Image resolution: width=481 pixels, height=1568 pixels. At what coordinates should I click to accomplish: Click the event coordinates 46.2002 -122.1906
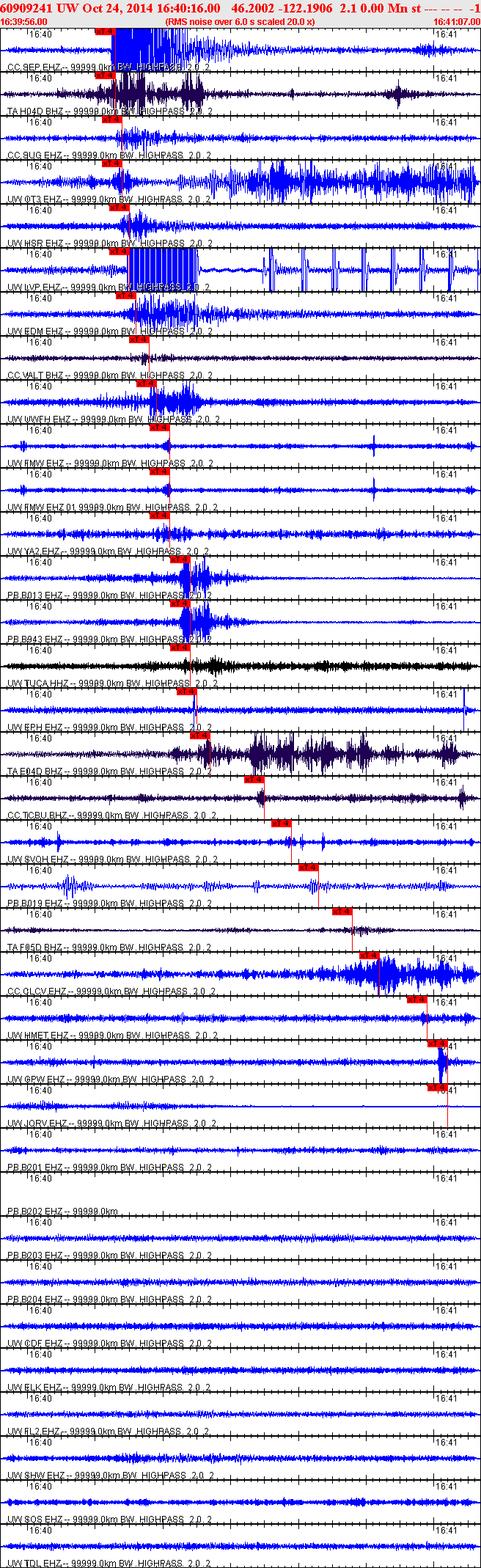(282, 9)
